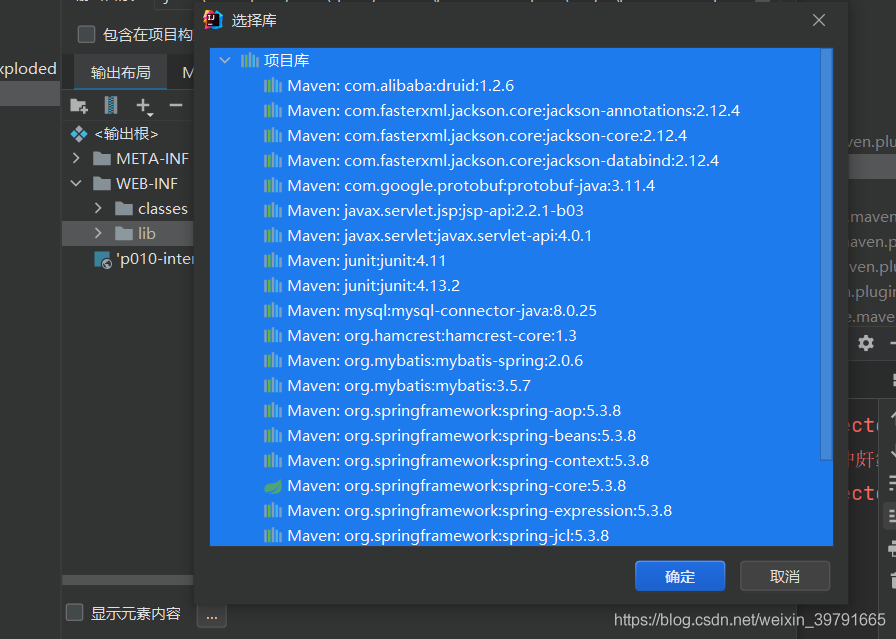Click the library icon beside spring-aop
This screenshot has width=896, height=639.
point(273,411)
